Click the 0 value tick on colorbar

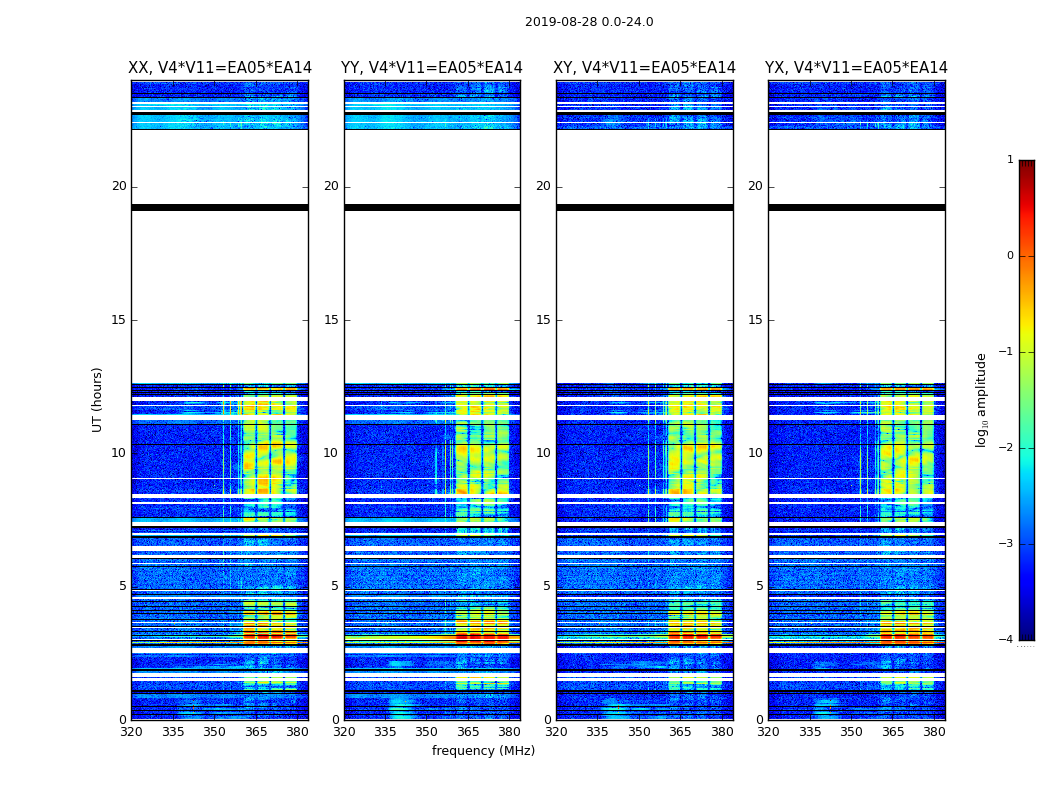[x=1010, y=256]
